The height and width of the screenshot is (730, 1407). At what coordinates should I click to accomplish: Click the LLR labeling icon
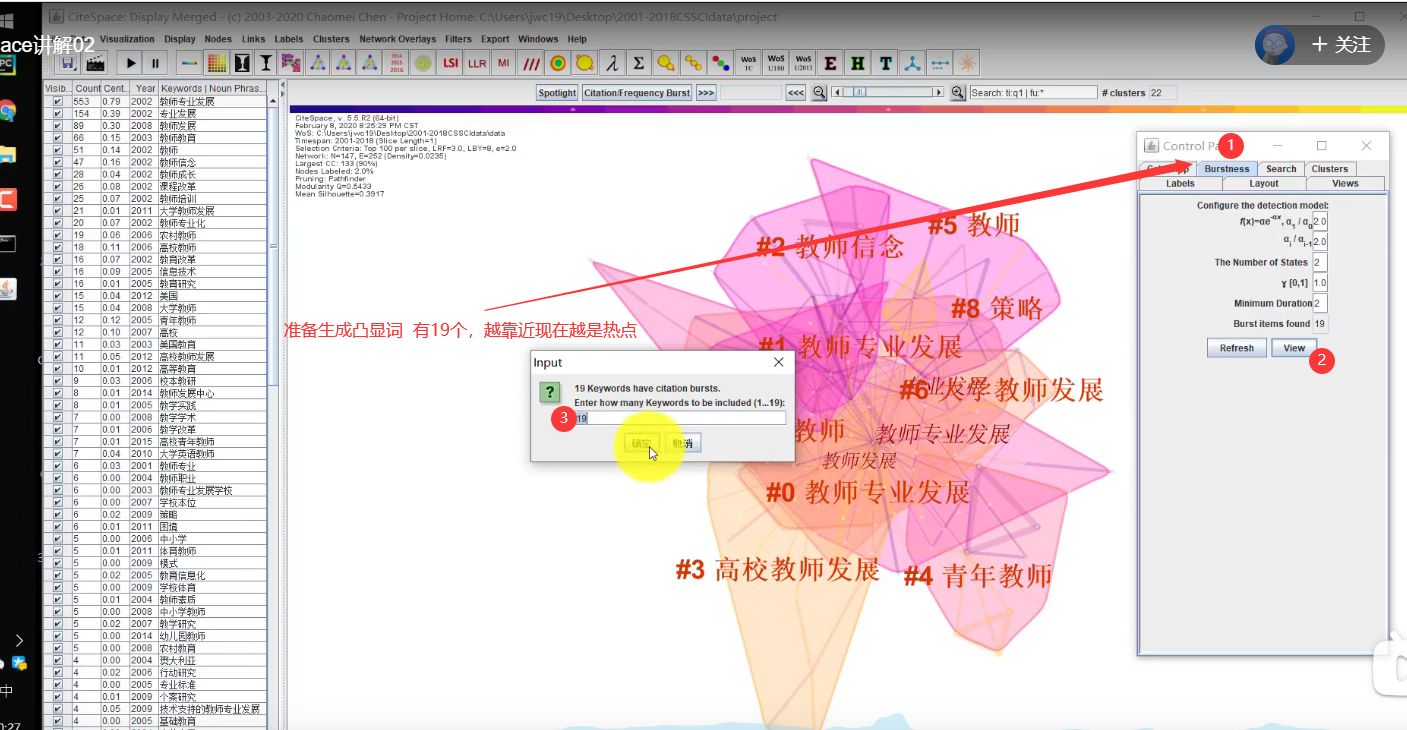point(477,63)
